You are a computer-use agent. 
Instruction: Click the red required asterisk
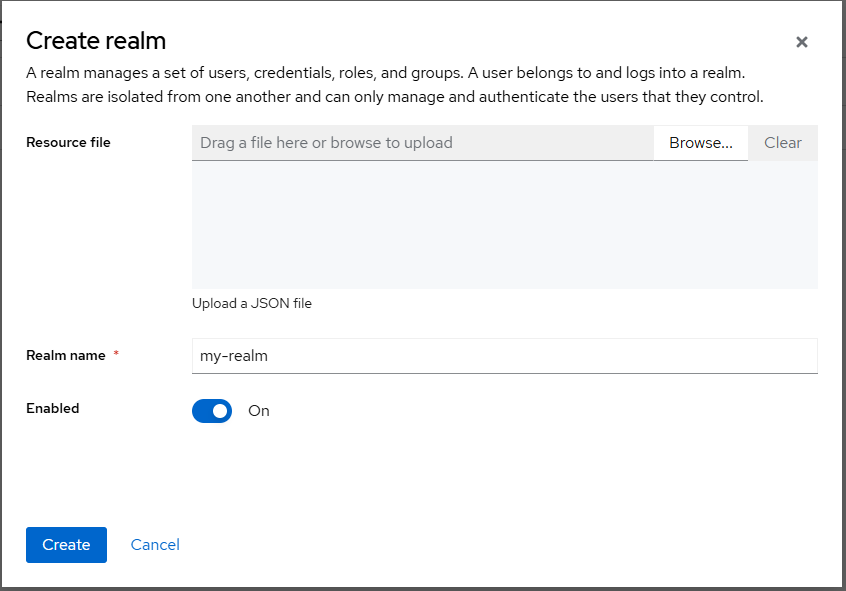click(x=116, y=355)
